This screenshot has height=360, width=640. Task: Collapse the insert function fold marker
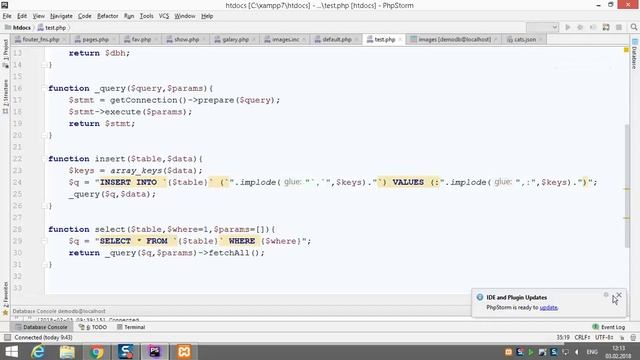[x=43, y=159]
